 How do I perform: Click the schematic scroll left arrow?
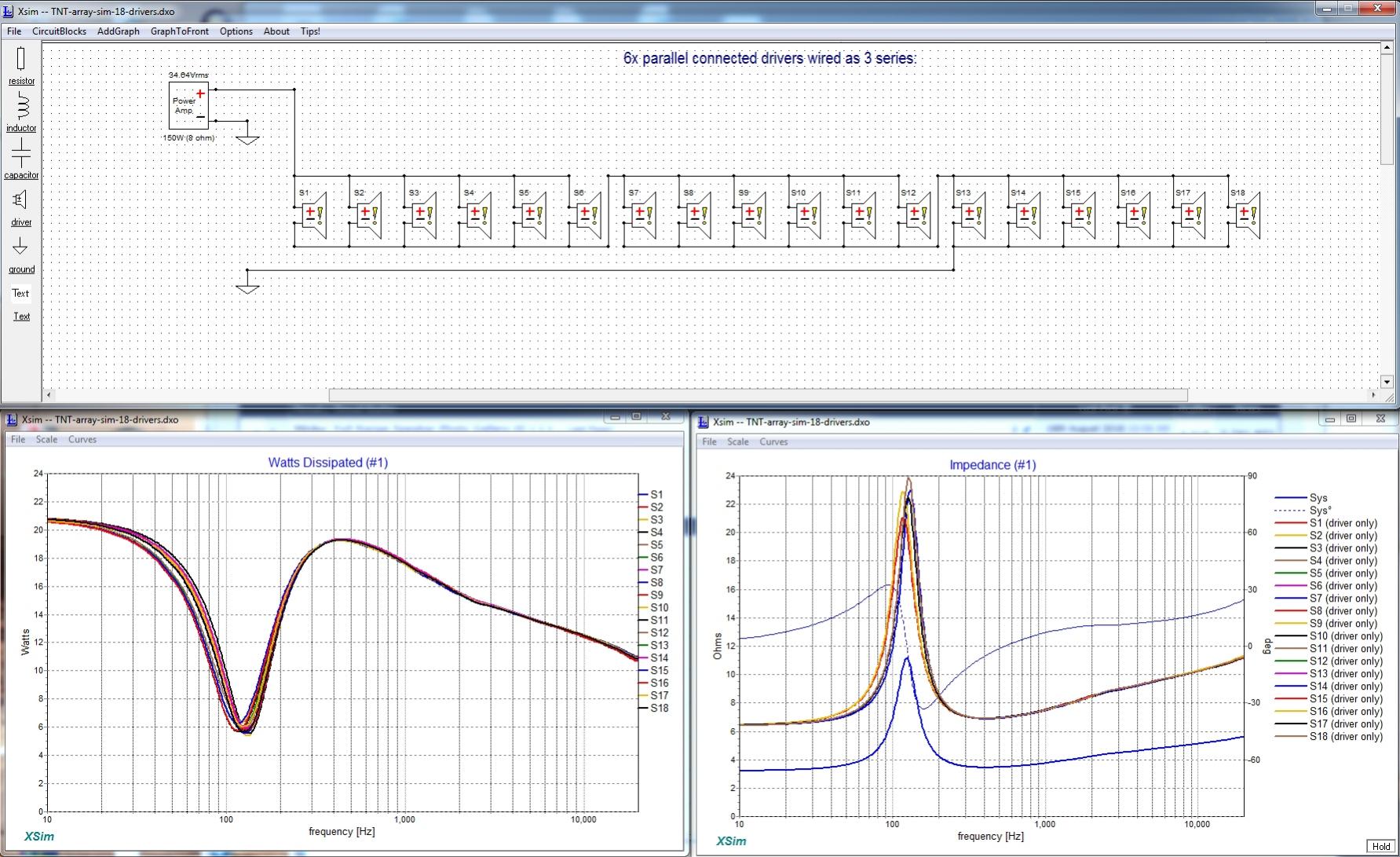tap(49, 395)
